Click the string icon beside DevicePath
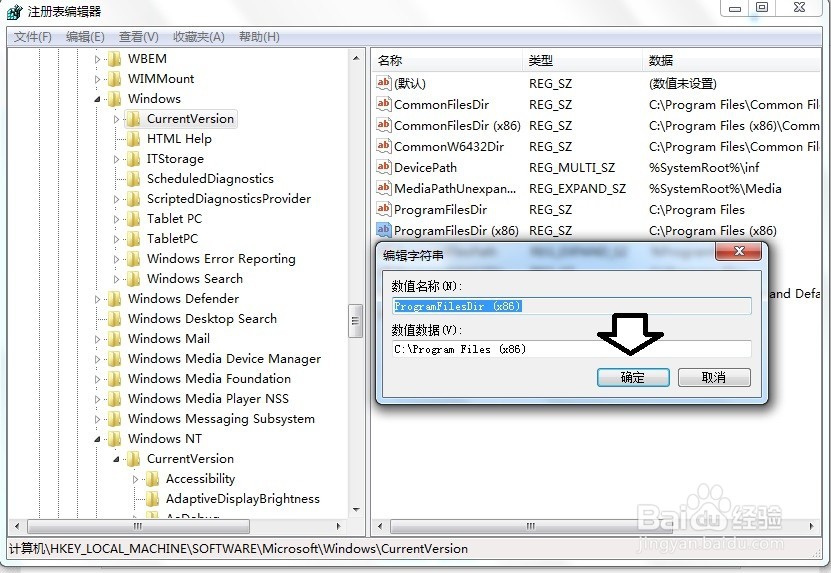 (x=383, y=167)
